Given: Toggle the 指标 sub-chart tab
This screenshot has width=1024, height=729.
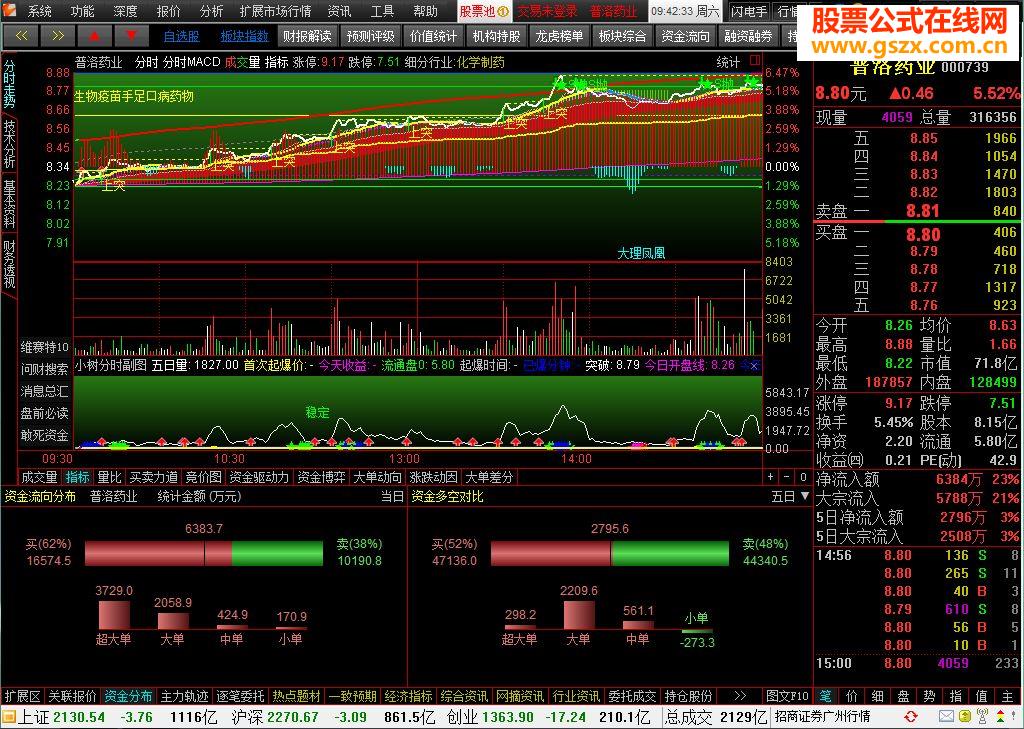Looking at the screenshot, I should click(x=78, y=478).
